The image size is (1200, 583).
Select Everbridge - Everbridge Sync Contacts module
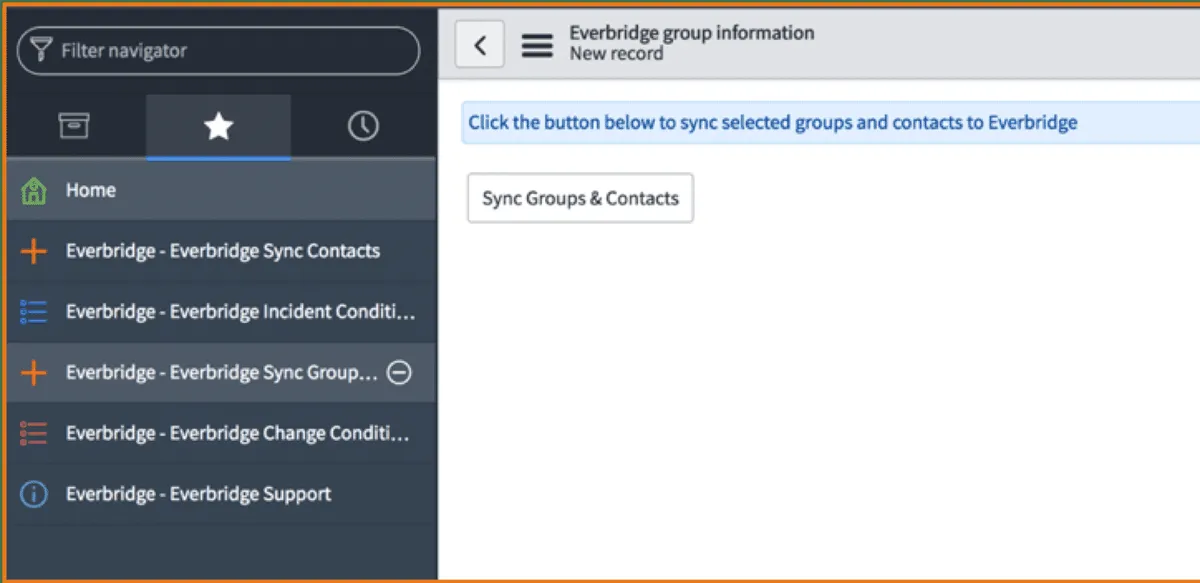pos(222,251)
